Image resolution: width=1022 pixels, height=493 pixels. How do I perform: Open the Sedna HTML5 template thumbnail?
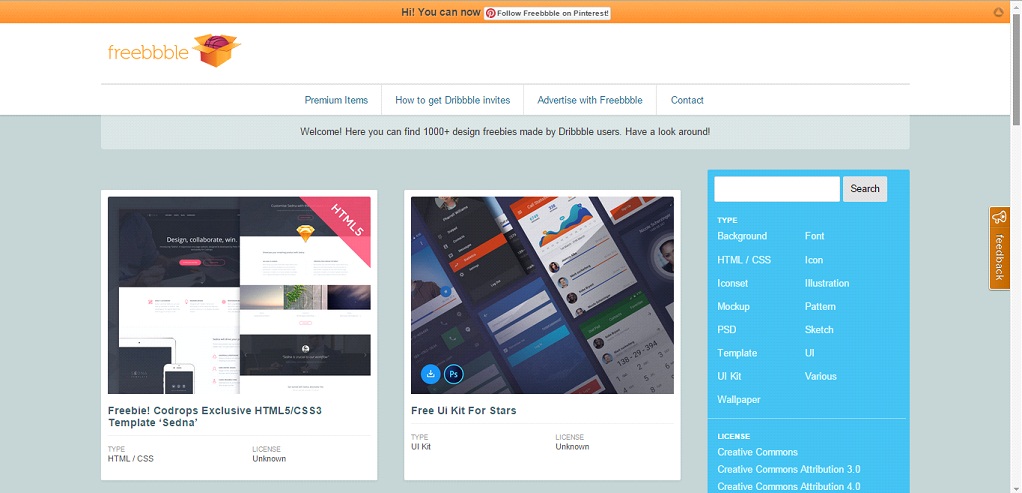pyautogui.click(x=239, y=295)
